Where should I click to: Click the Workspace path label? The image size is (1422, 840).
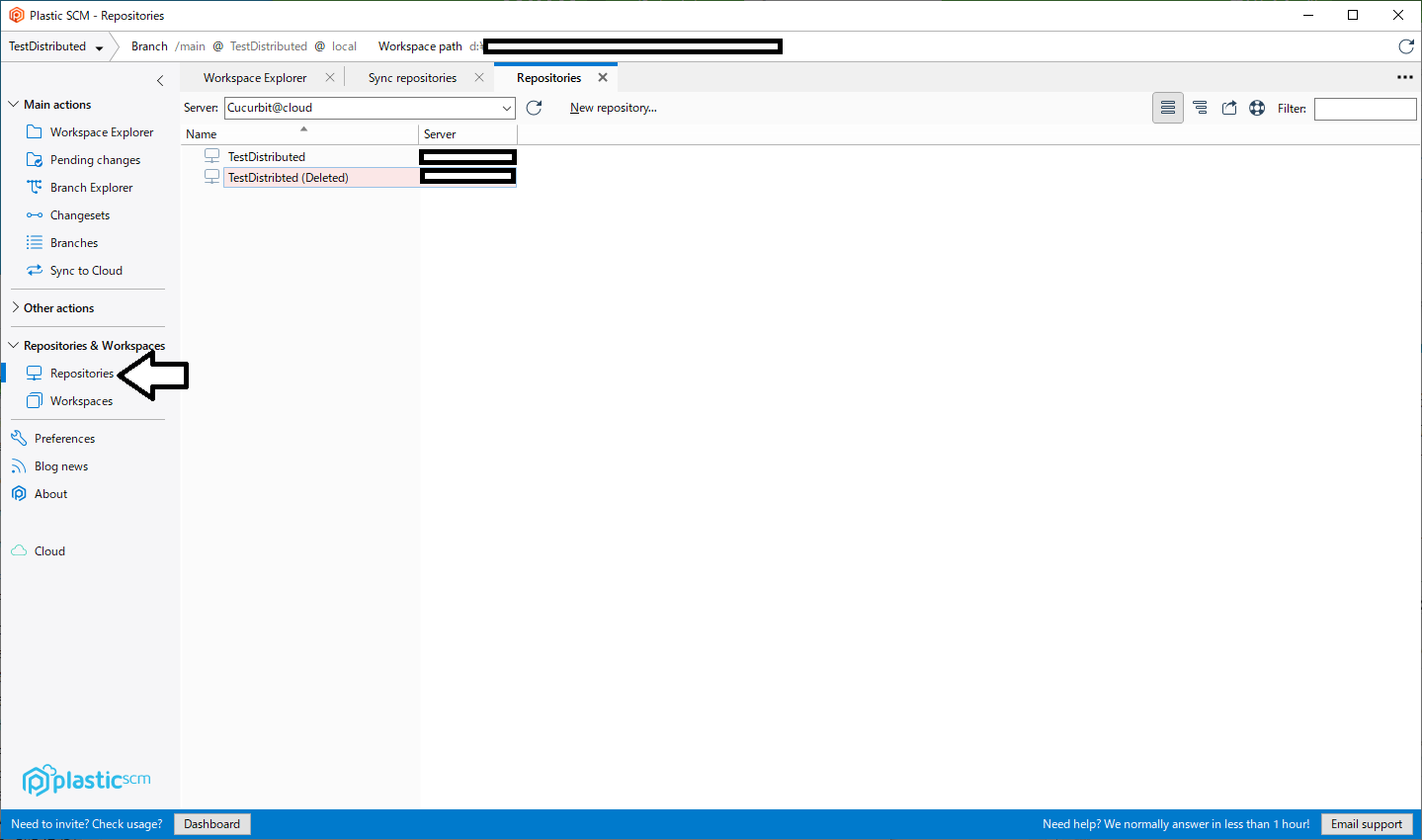coord(420,46)
